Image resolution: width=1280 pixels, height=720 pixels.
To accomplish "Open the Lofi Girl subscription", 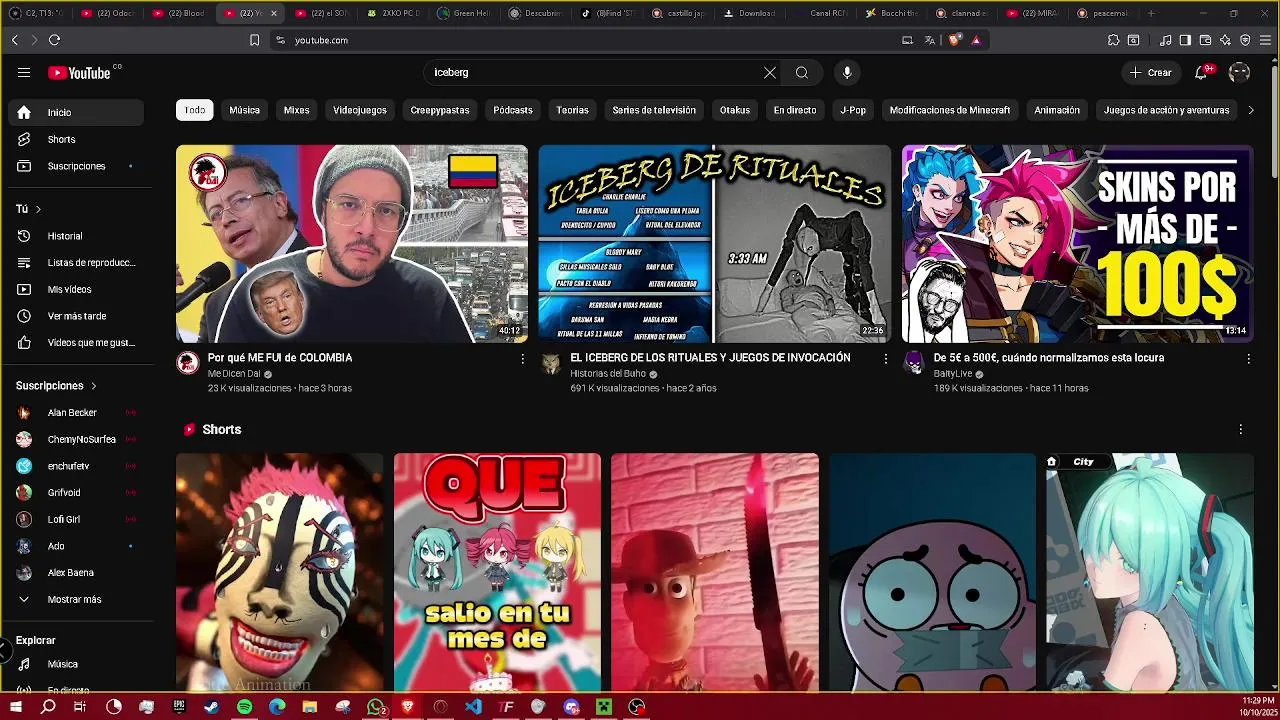I will click(x=76, y=519).
